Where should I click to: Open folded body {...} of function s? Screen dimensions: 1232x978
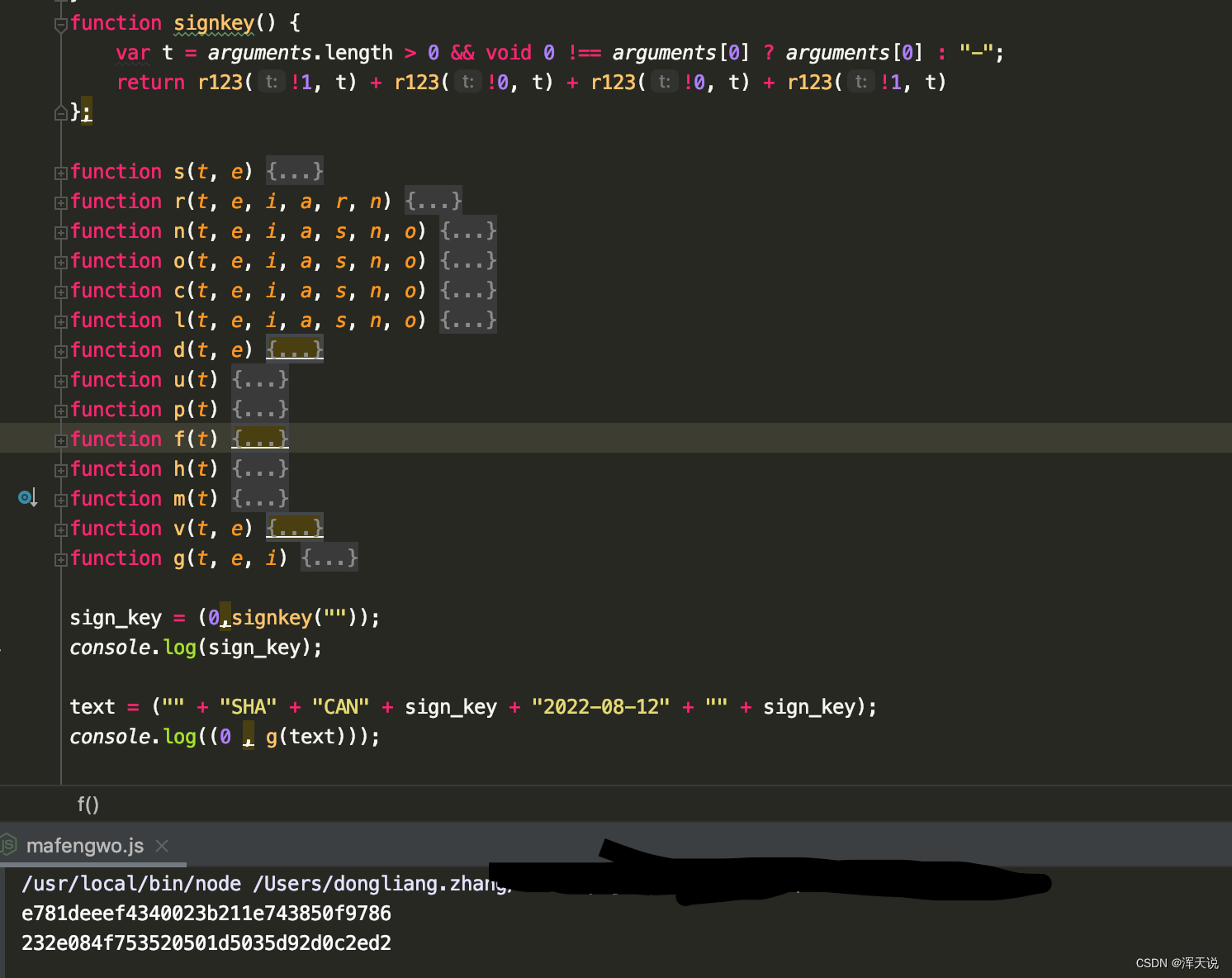(x=294, y=172)
